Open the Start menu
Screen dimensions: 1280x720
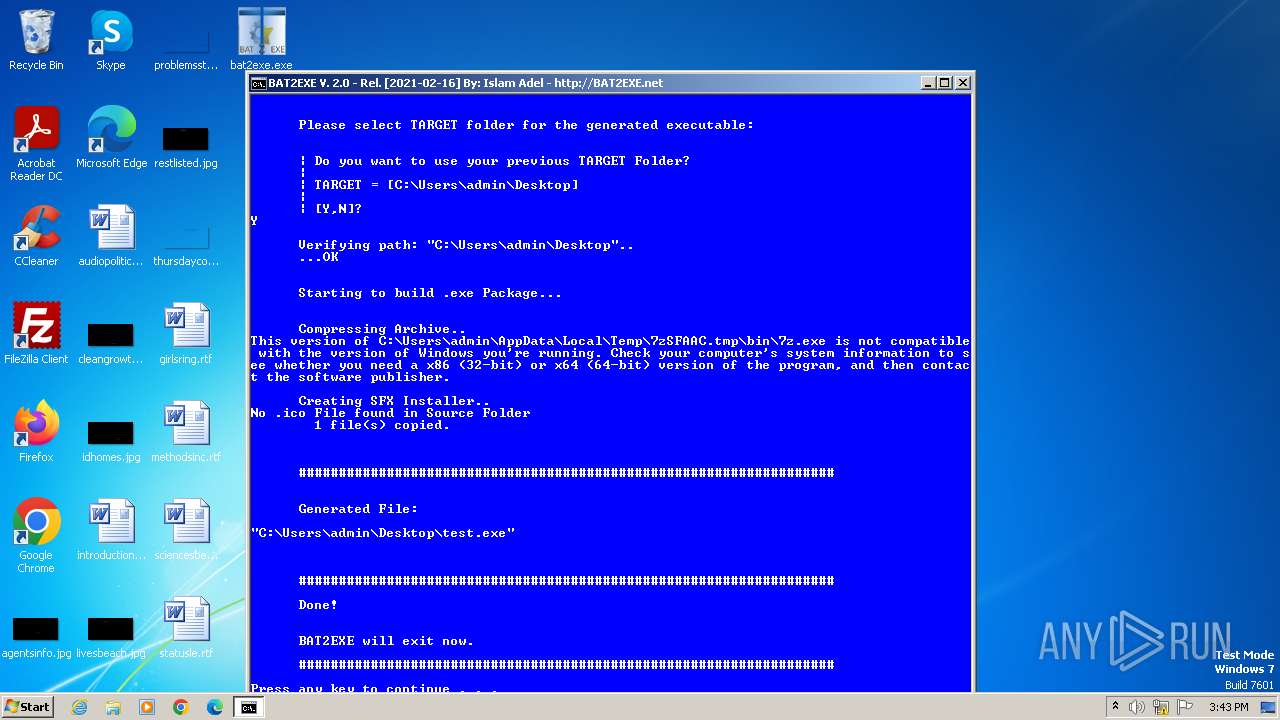27,707
